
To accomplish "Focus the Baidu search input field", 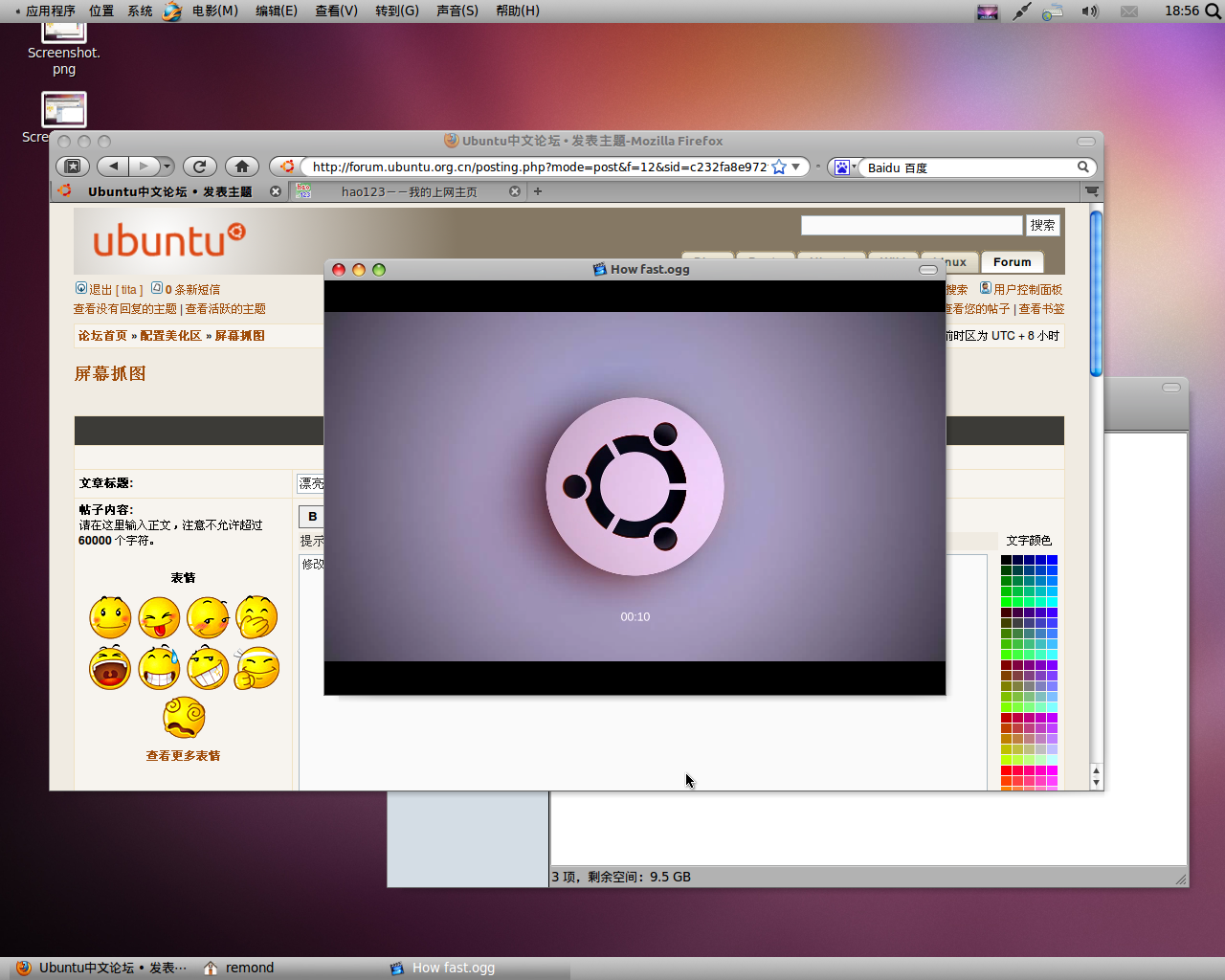I will (967, 167).
